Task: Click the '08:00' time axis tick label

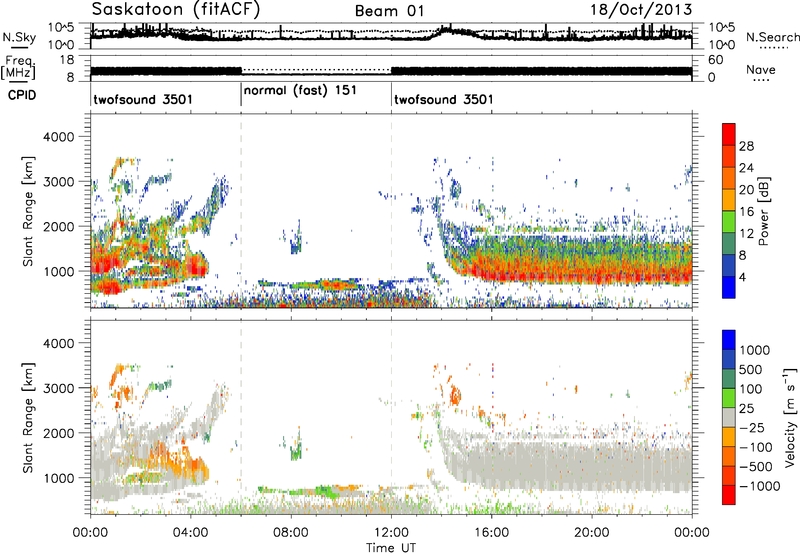Action: (291, 533)
